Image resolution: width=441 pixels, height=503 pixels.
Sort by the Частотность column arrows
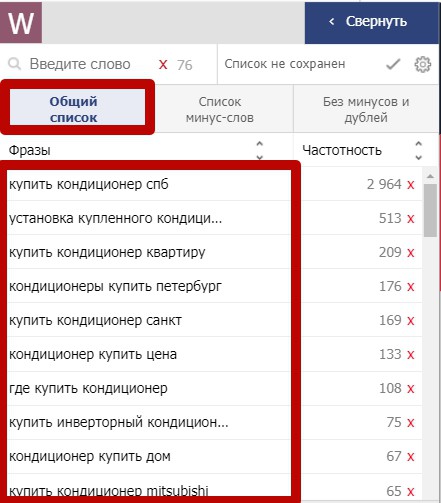tap(418, 150)
